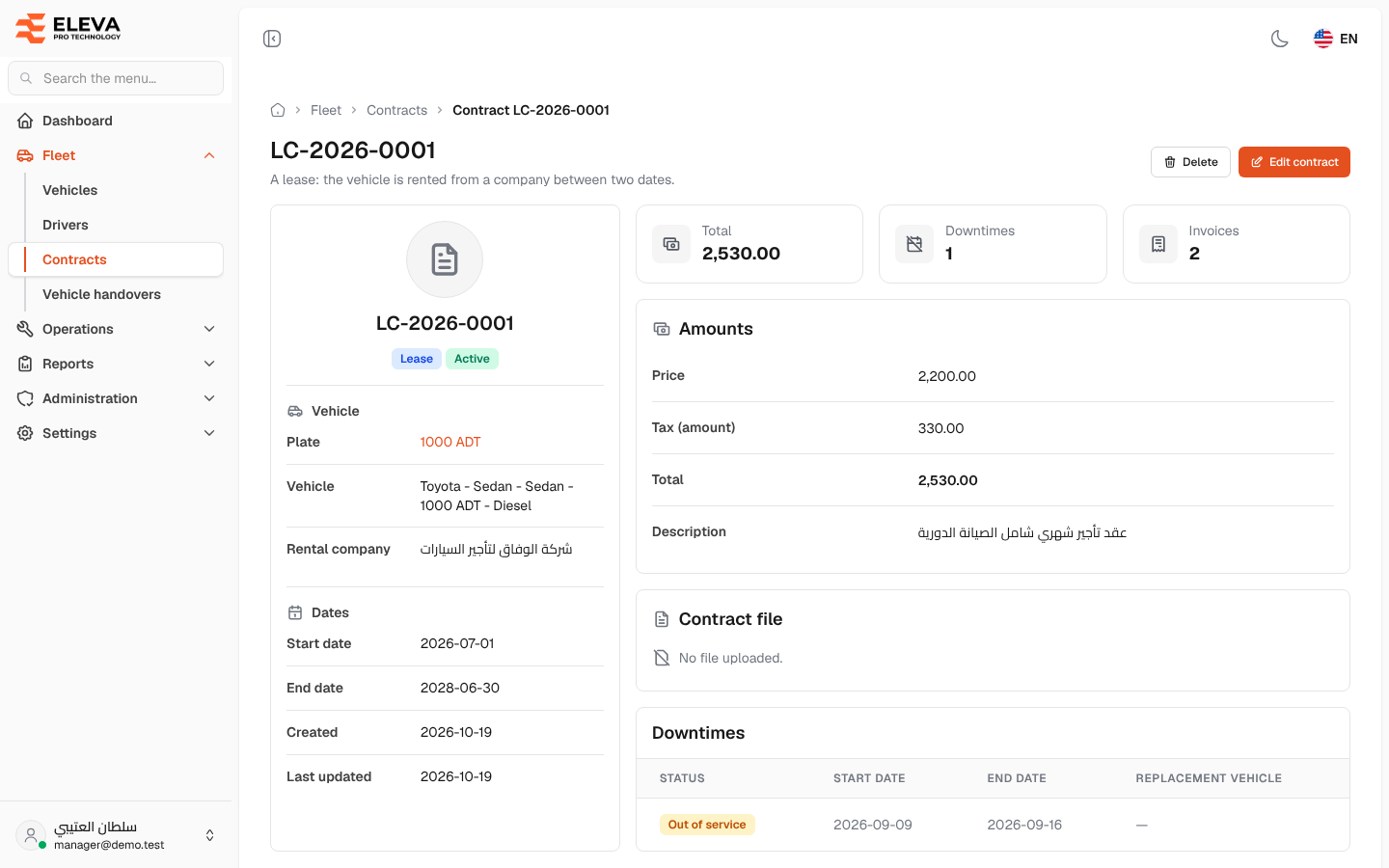
Task: Click the Downtimes card calendar icon
Action: pos(914,244)
